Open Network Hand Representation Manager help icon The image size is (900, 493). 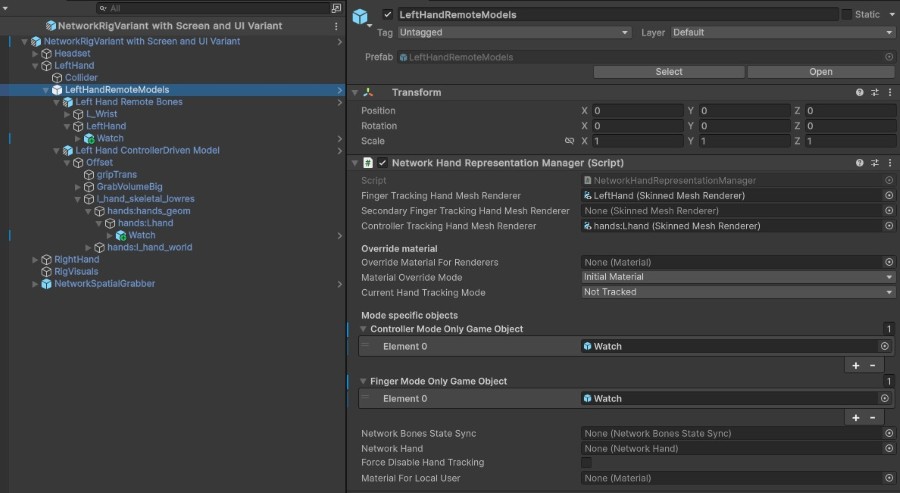[x=859, y=163]
